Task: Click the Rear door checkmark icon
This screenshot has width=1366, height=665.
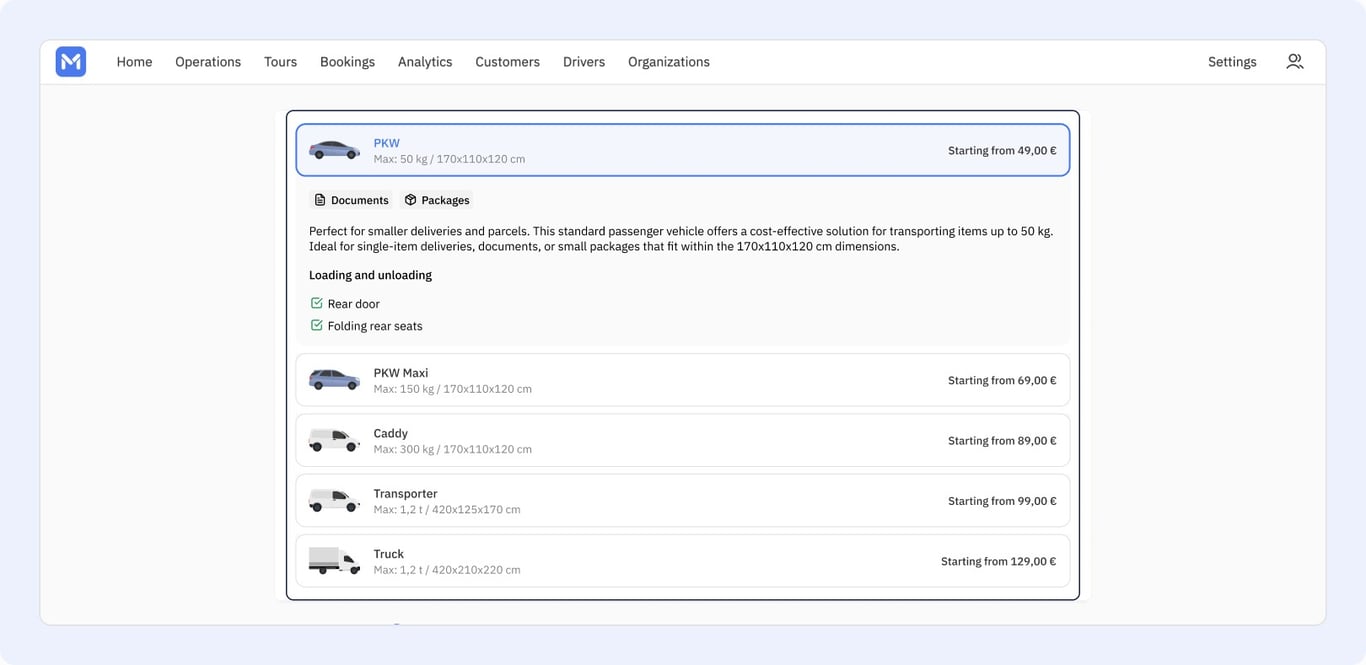Action: (x=316, y=303)
